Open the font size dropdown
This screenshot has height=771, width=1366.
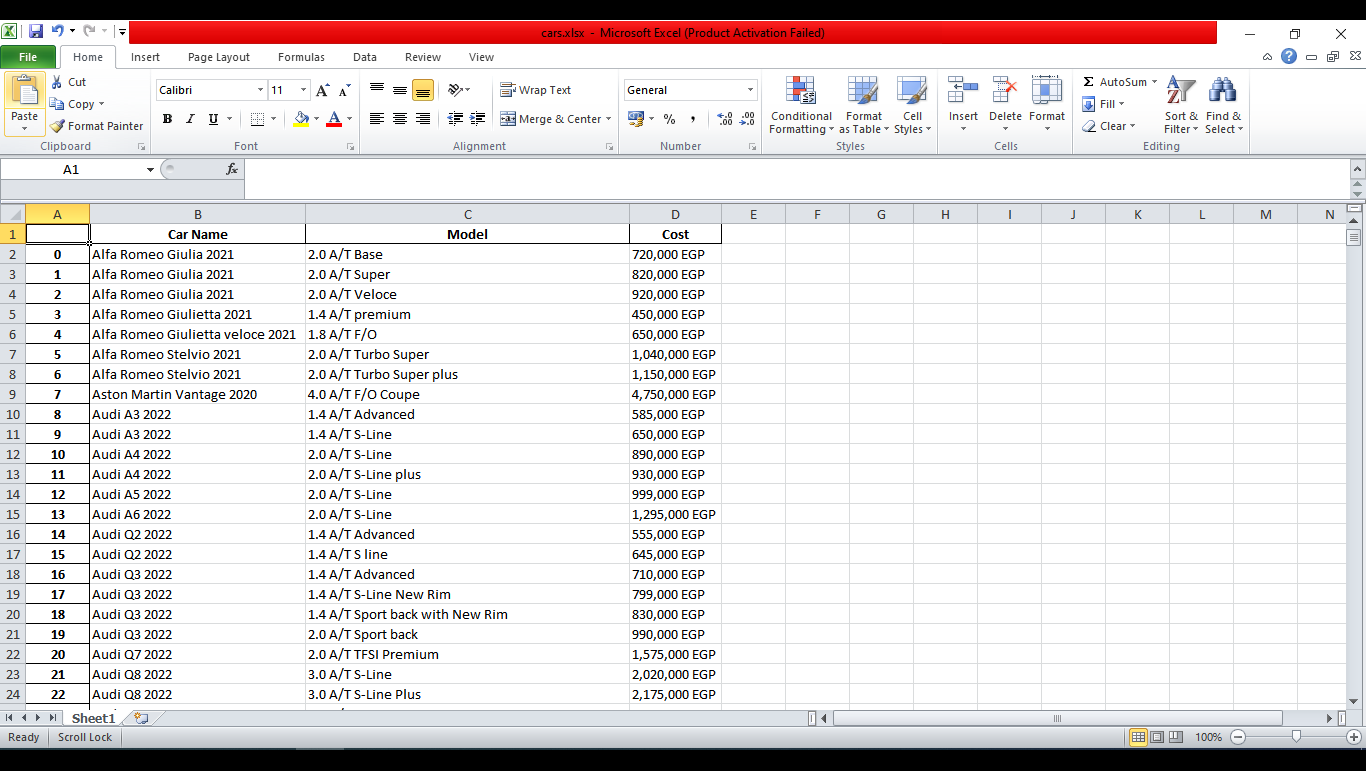(x=303, y=90)
